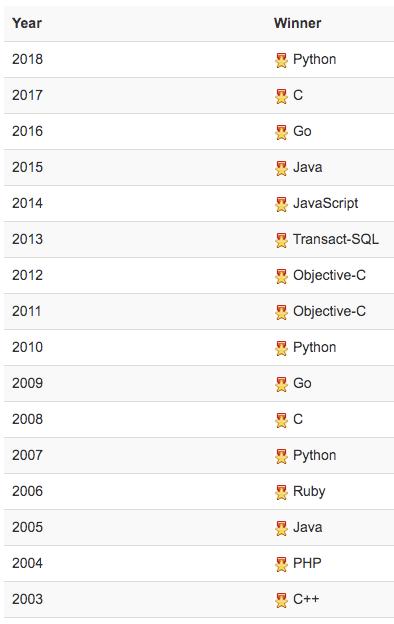This screenshot has width=394, height=624.
Task: Select the medal icon in the 2014 JavaScript row
Action: click(x=281, y=204)
